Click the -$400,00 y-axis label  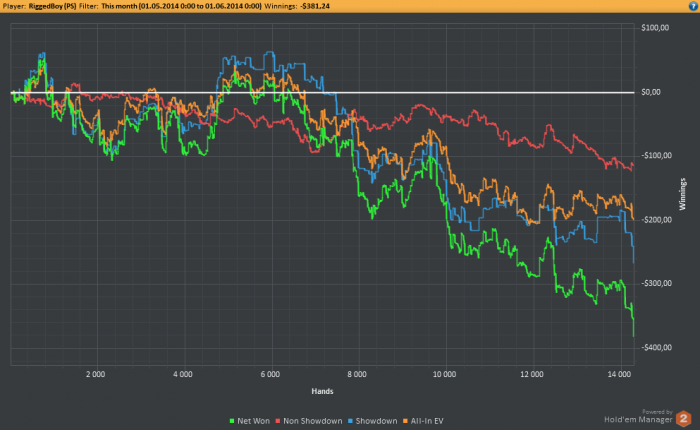point(656,347)
